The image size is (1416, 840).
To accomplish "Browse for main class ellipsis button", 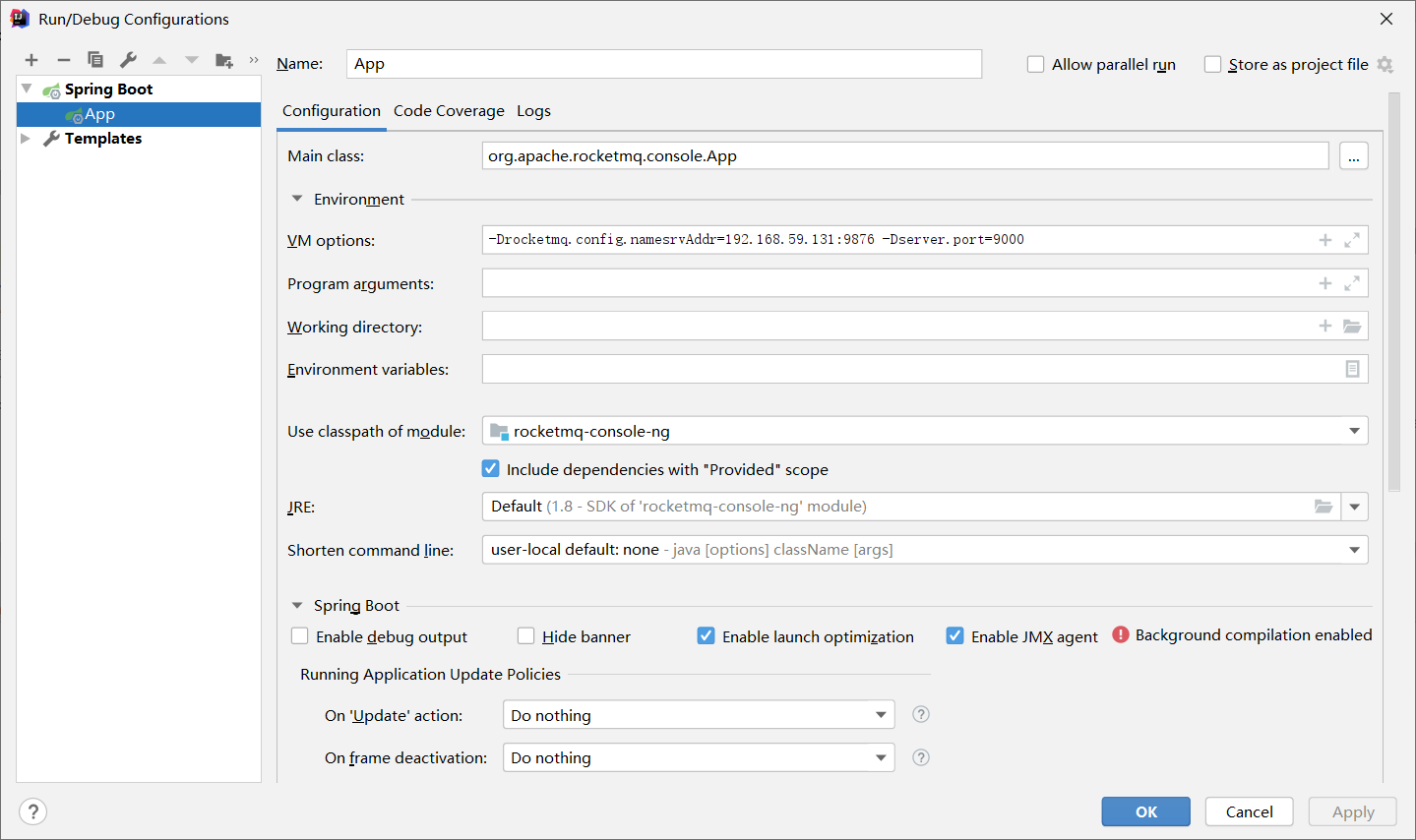I will point(1354,156).
